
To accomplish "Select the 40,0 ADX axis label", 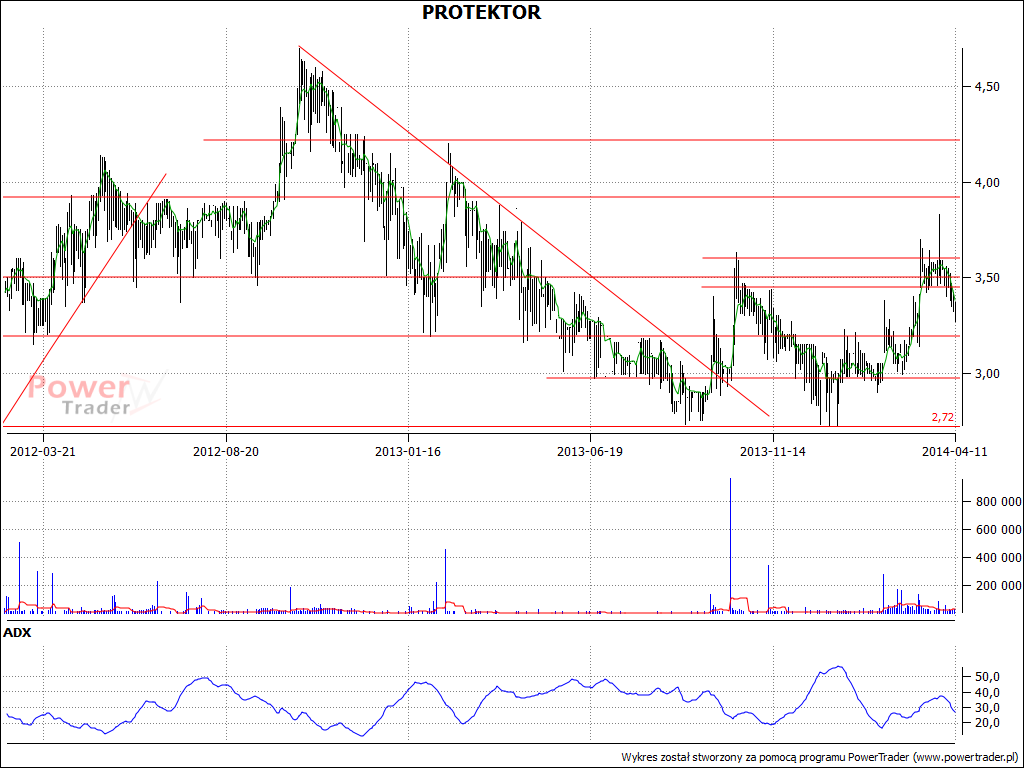I will (x=986, y=692).
